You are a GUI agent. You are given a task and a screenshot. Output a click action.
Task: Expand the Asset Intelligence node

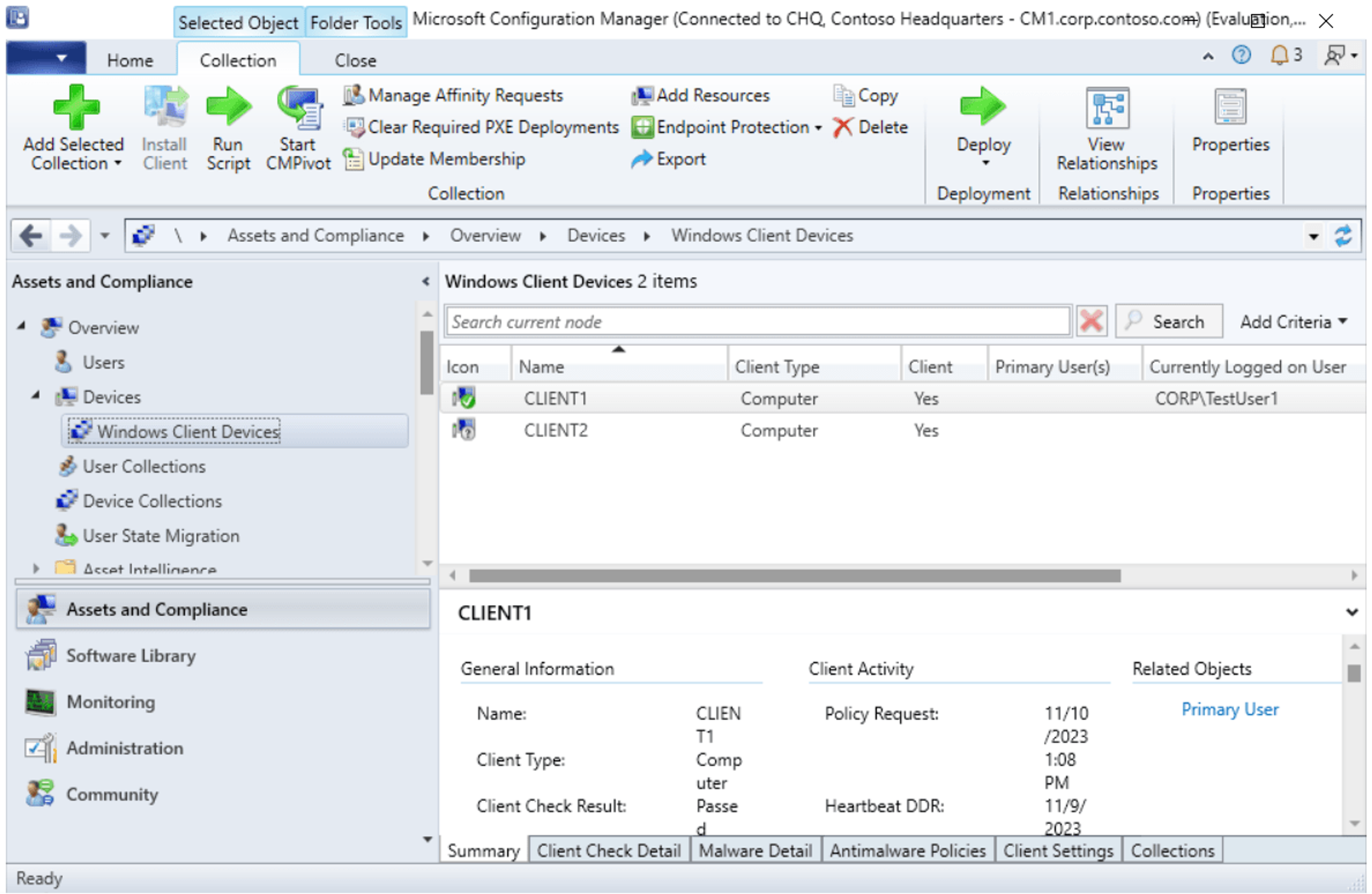(36, 569)
